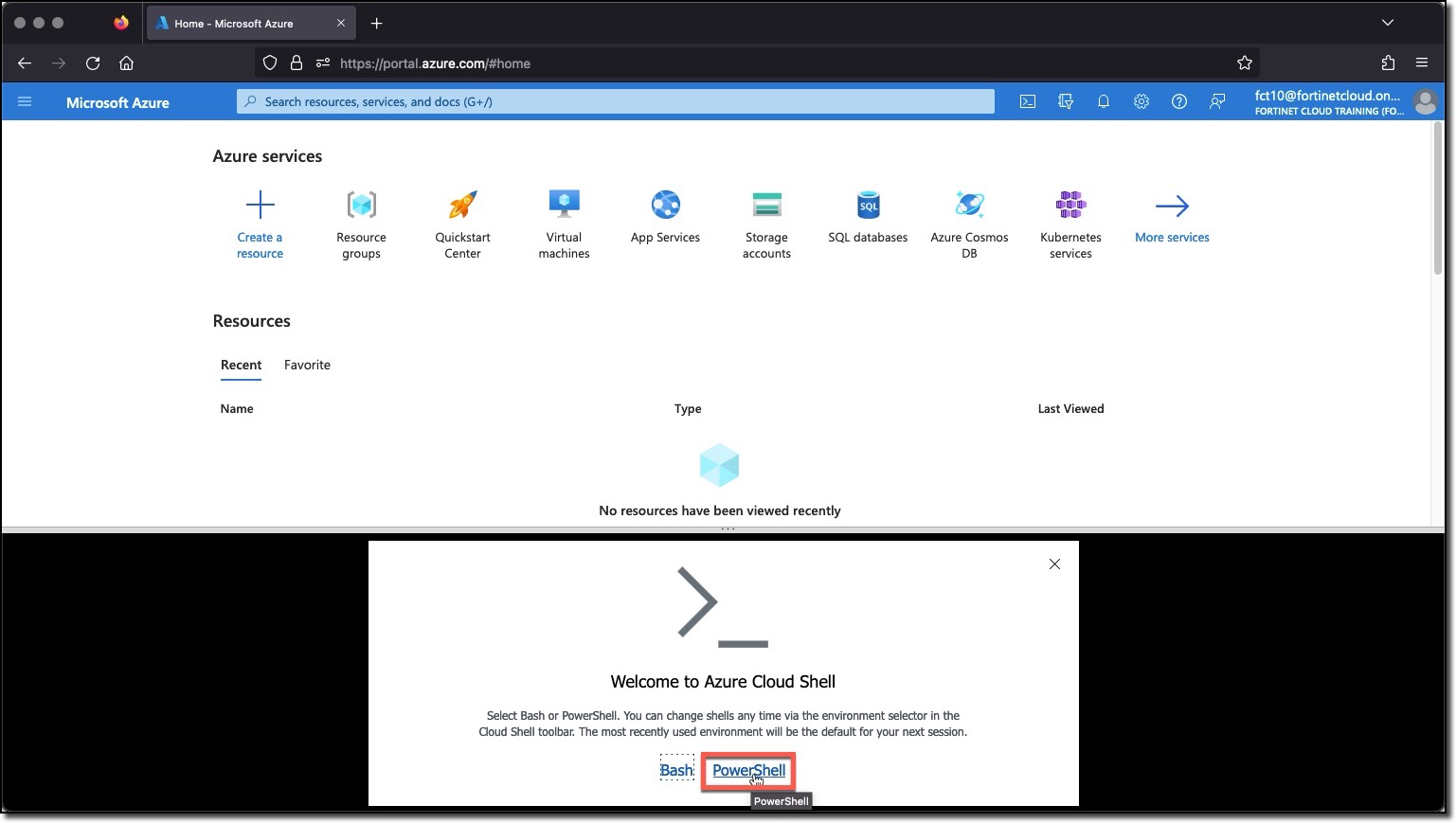Open the site permissions icon
Viewport: 1456px width, 823px height.
tap(323, 63)
